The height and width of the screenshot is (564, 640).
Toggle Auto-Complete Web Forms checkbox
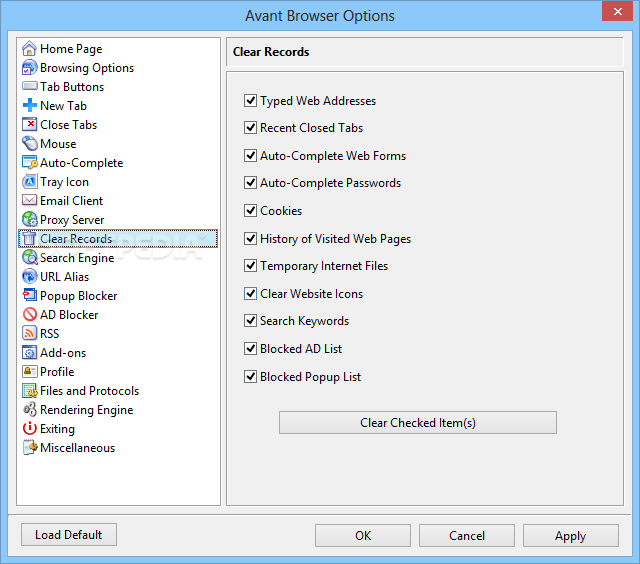250,155
